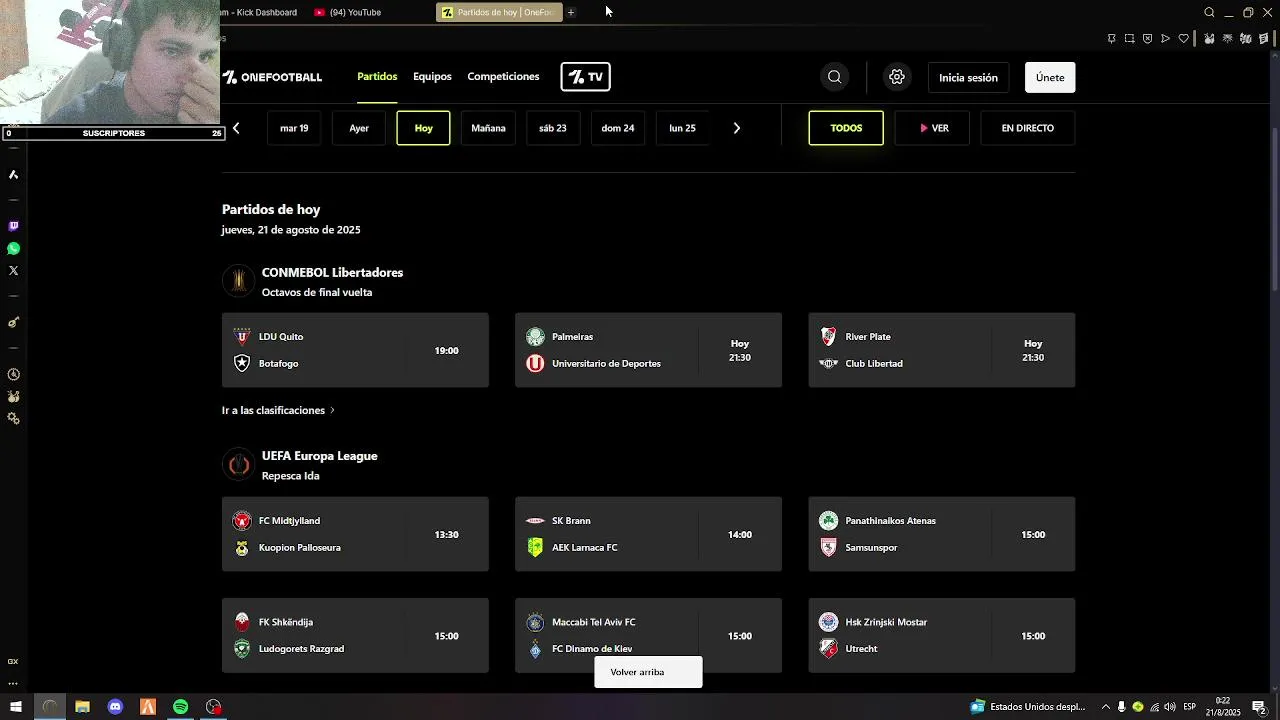The image size is (1280, 720).
Task: Select the Ayer date
Action: click(x=359, y=128)
